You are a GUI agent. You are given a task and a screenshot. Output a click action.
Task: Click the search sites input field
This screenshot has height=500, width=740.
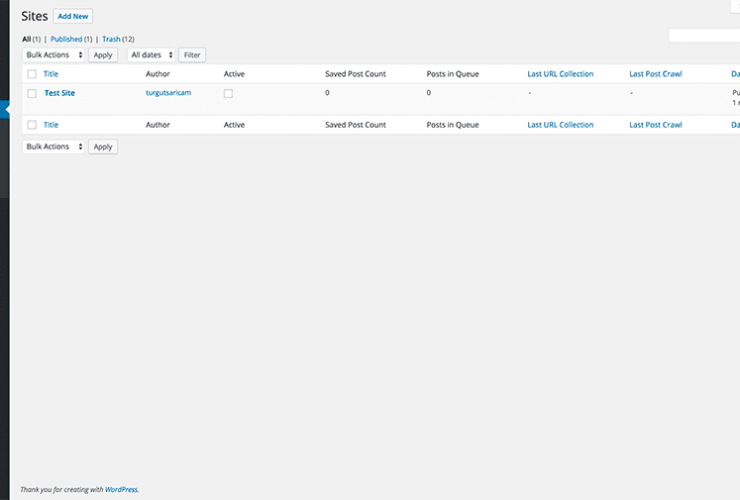coord(704,36)
